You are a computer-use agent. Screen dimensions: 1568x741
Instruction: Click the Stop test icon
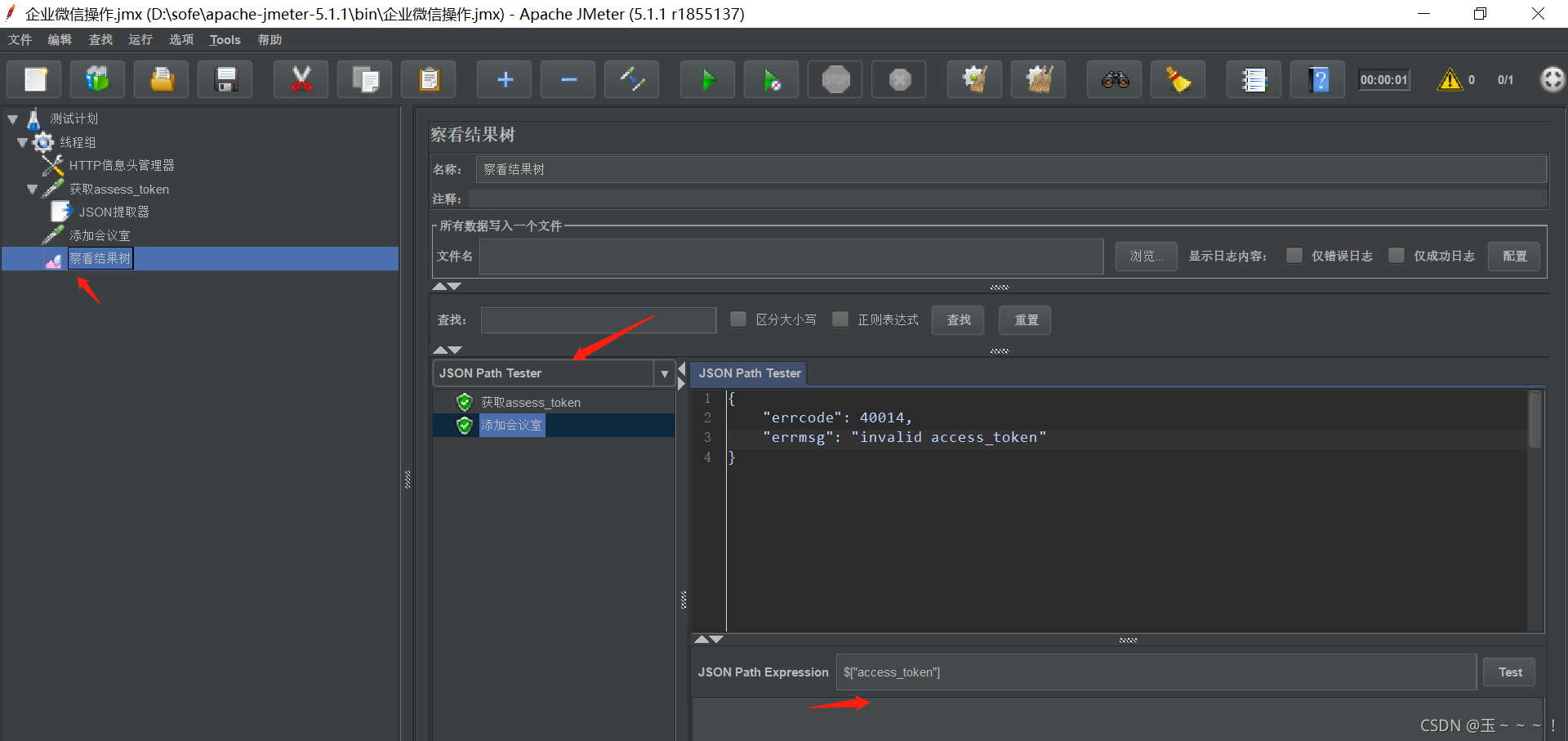point(835,79)
